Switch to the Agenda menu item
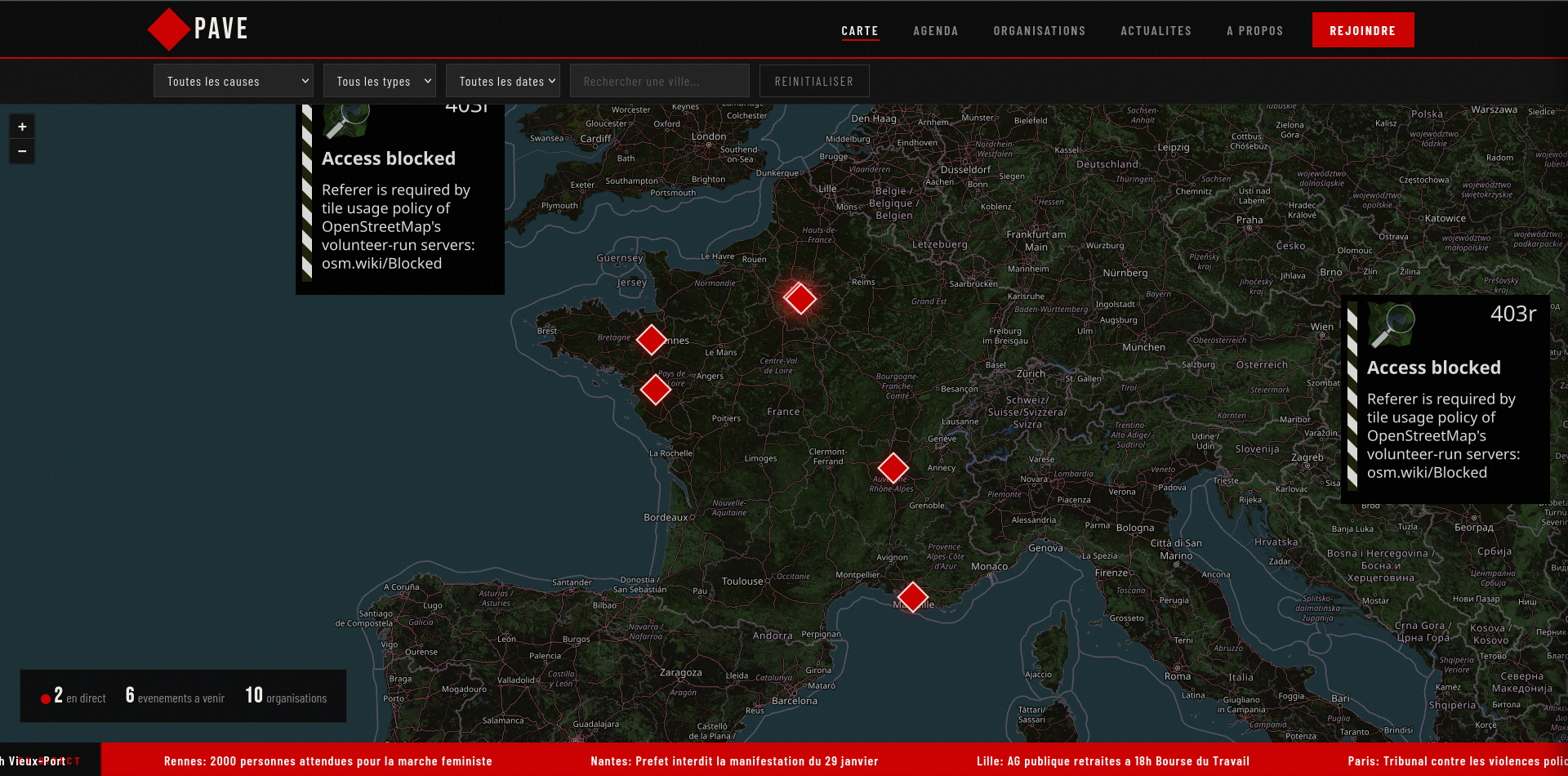1568x776 pixels. 936,31
